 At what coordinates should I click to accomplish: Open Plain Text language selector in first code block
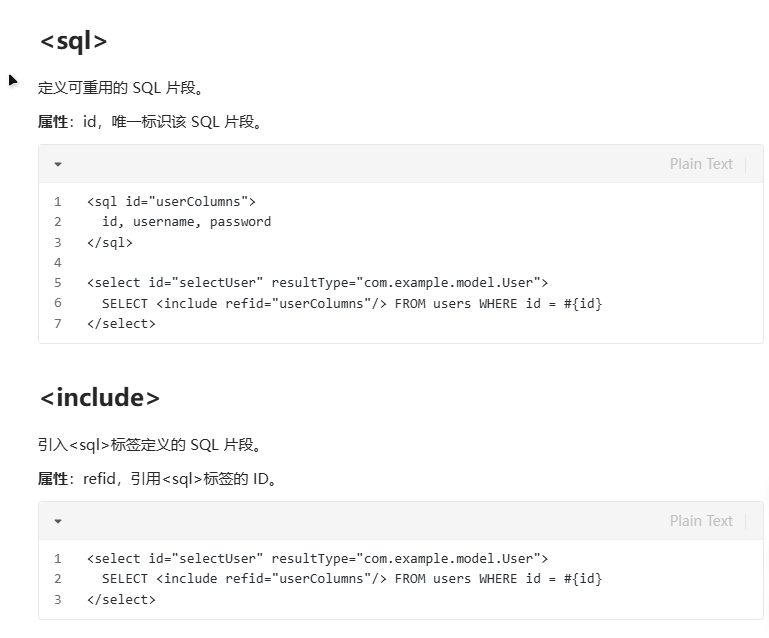701,164
